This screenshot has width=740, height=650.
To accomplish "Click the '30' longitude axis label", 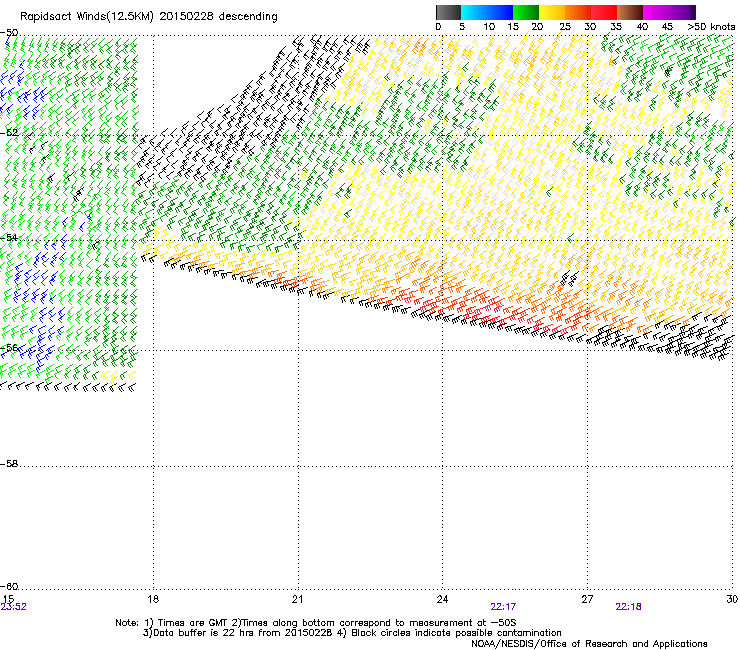I will tap(732, 599).
